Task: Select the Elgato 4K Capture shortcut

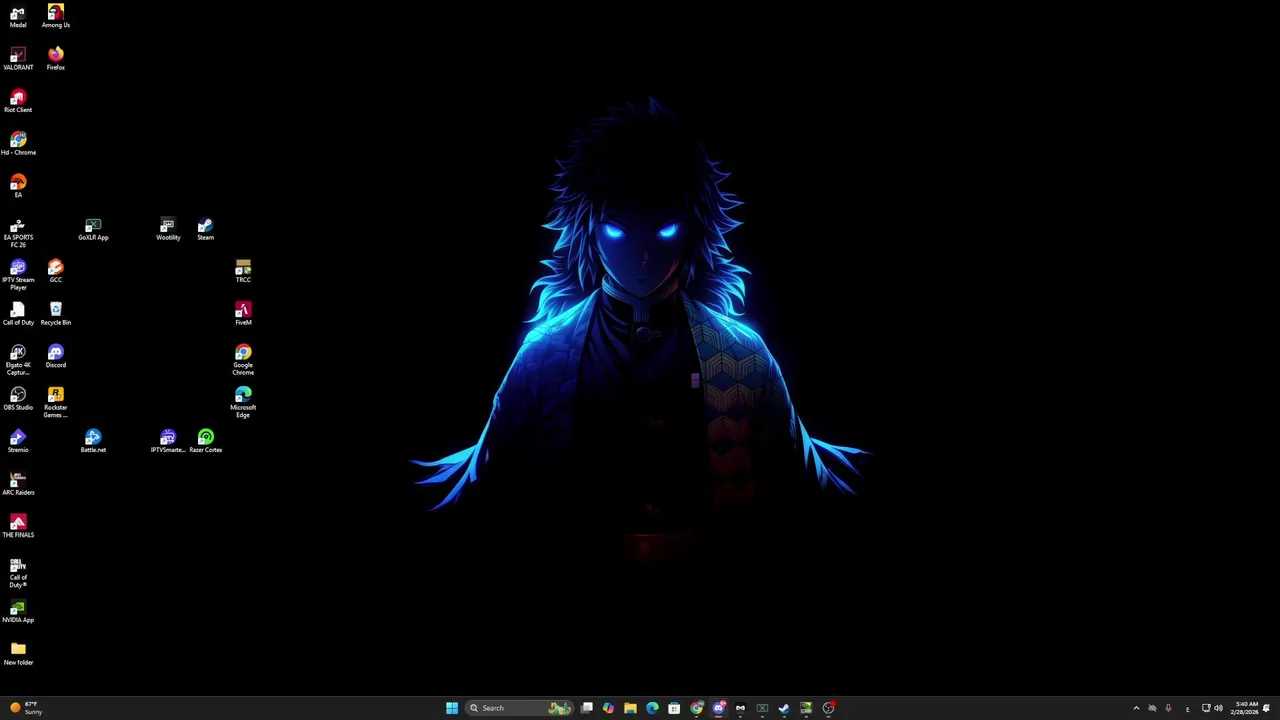Action: click(x=18, y=360)
